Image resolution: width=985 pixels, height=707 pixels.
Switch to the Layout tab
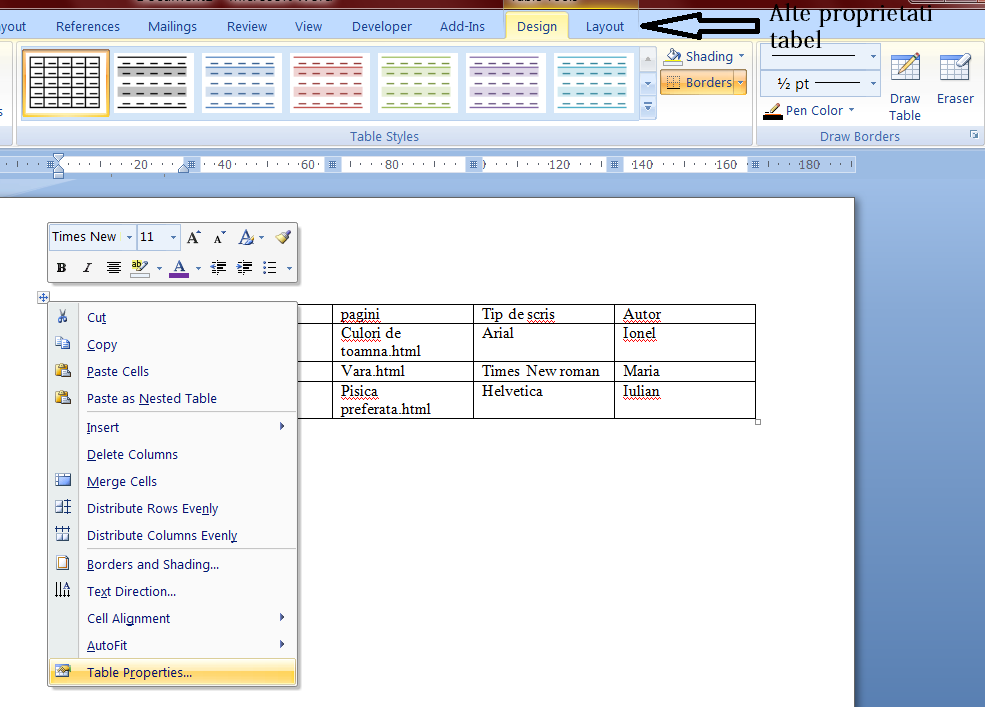coord(604,26)
